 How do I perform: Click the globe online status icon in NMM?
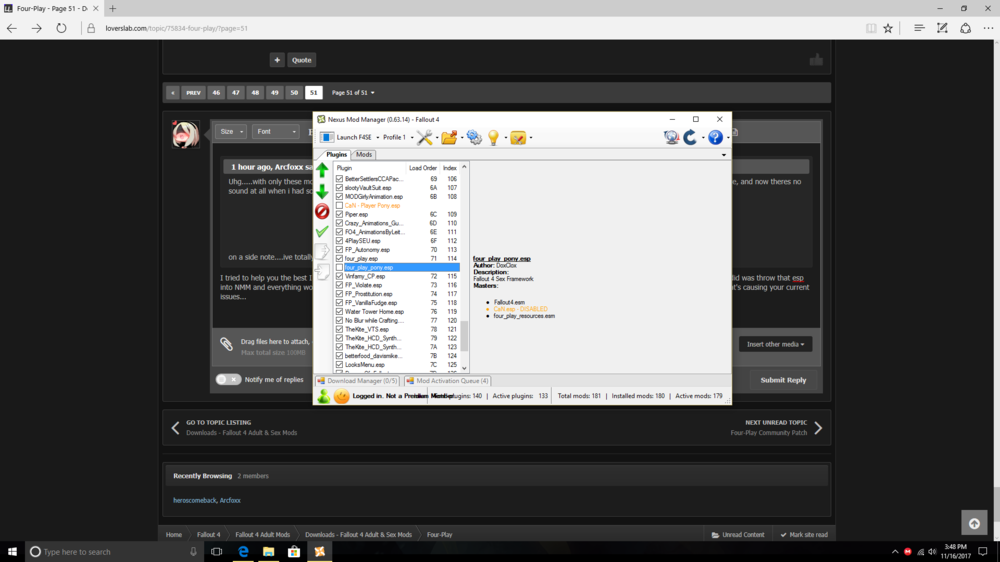pos(671,137)
